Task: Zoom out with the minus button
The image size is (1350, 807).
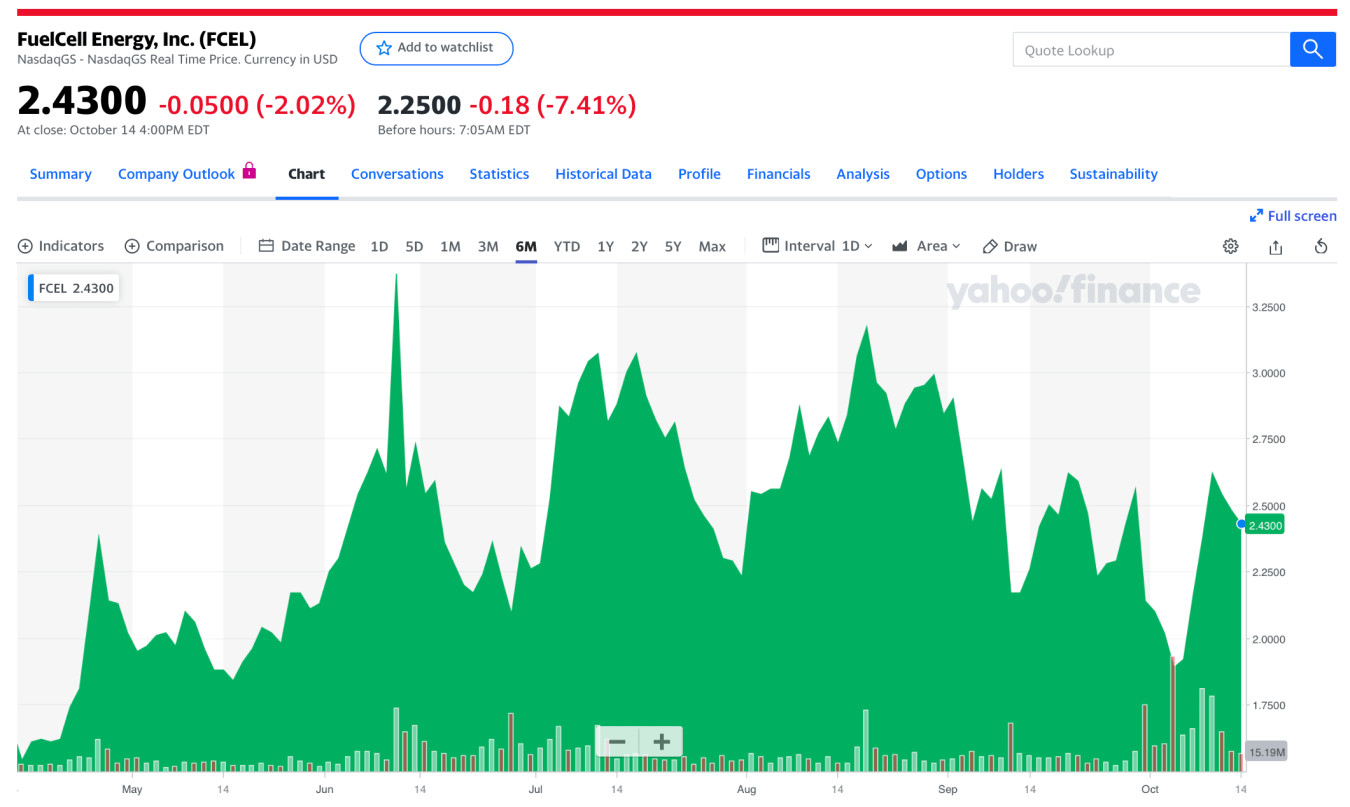Action: (x=617, y=742)
